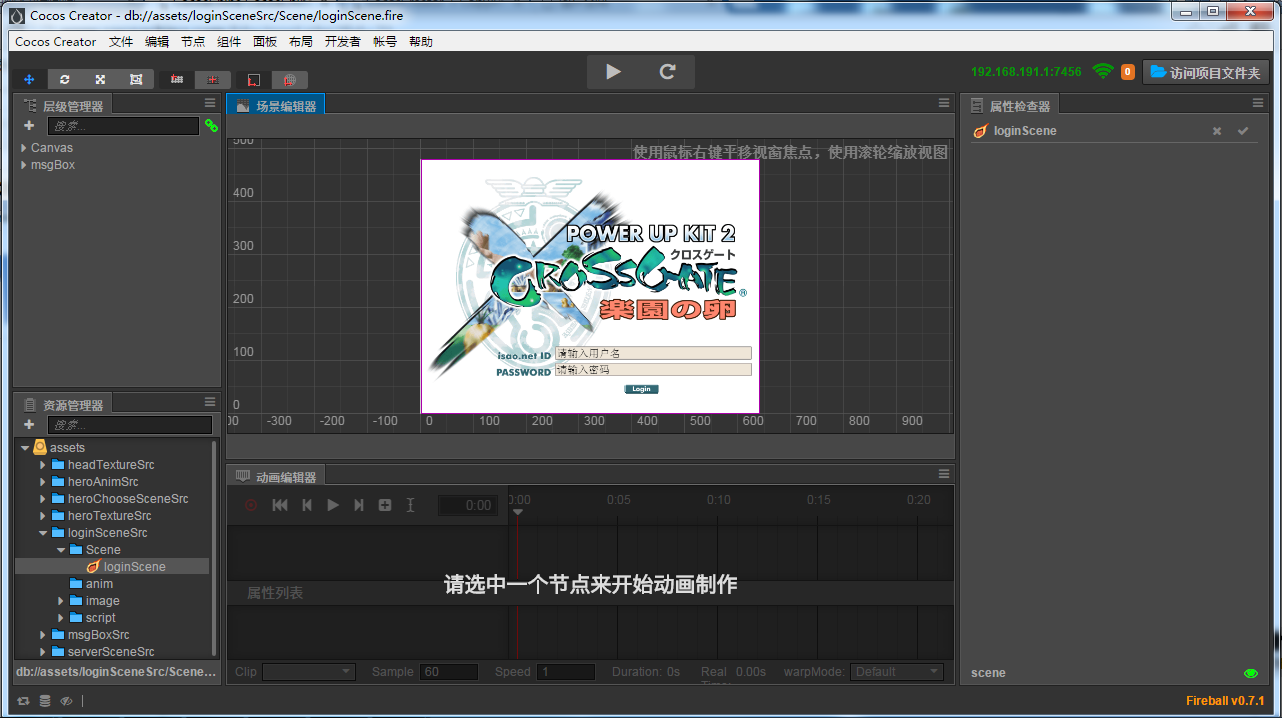The image size is (1282, 718).
Task: Open the 布局 menu
Action: [301, 42]
